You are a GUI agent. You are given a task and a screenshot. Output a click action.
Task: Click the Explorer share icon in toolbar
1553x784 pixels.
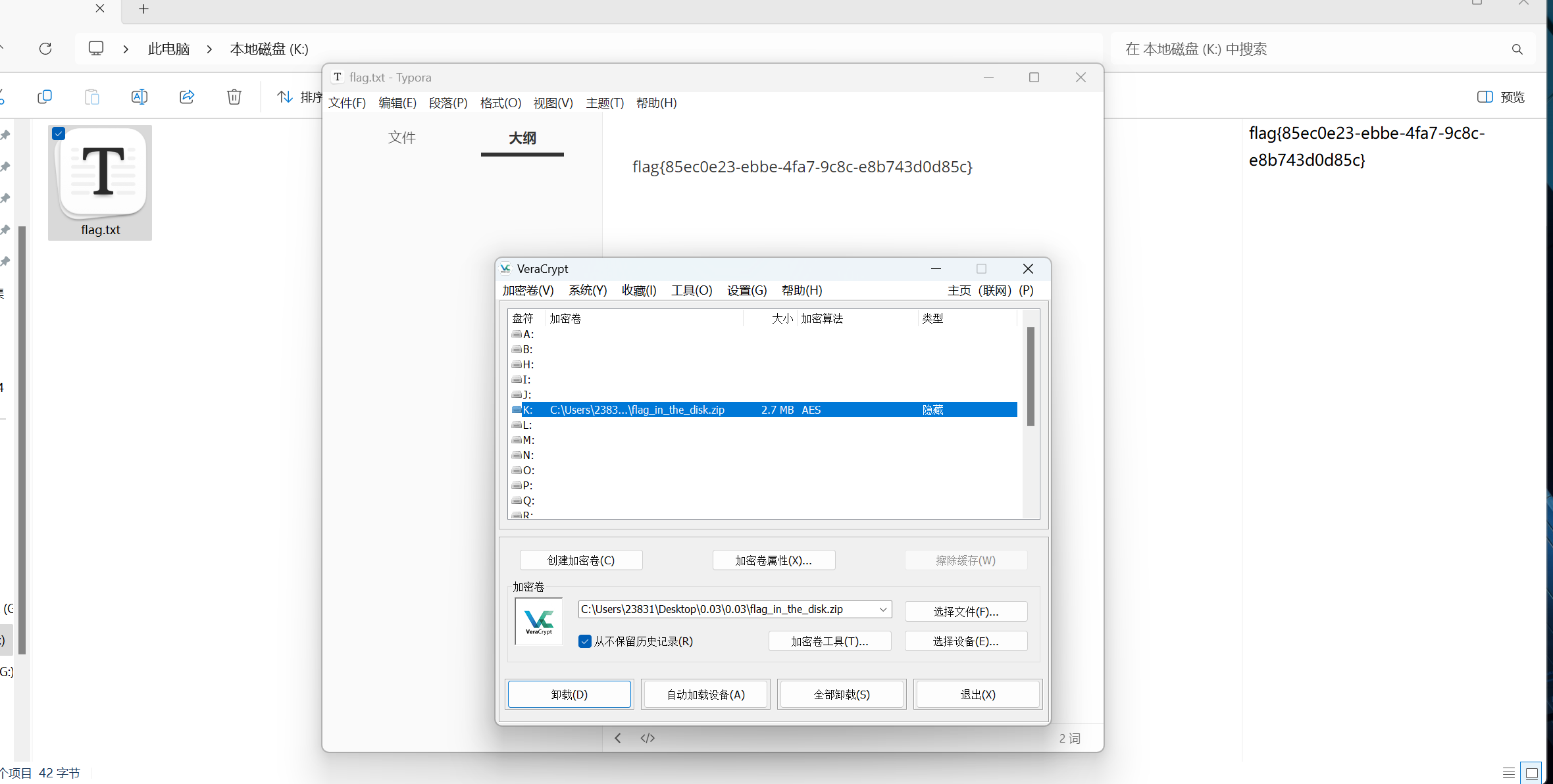point(187,97)
